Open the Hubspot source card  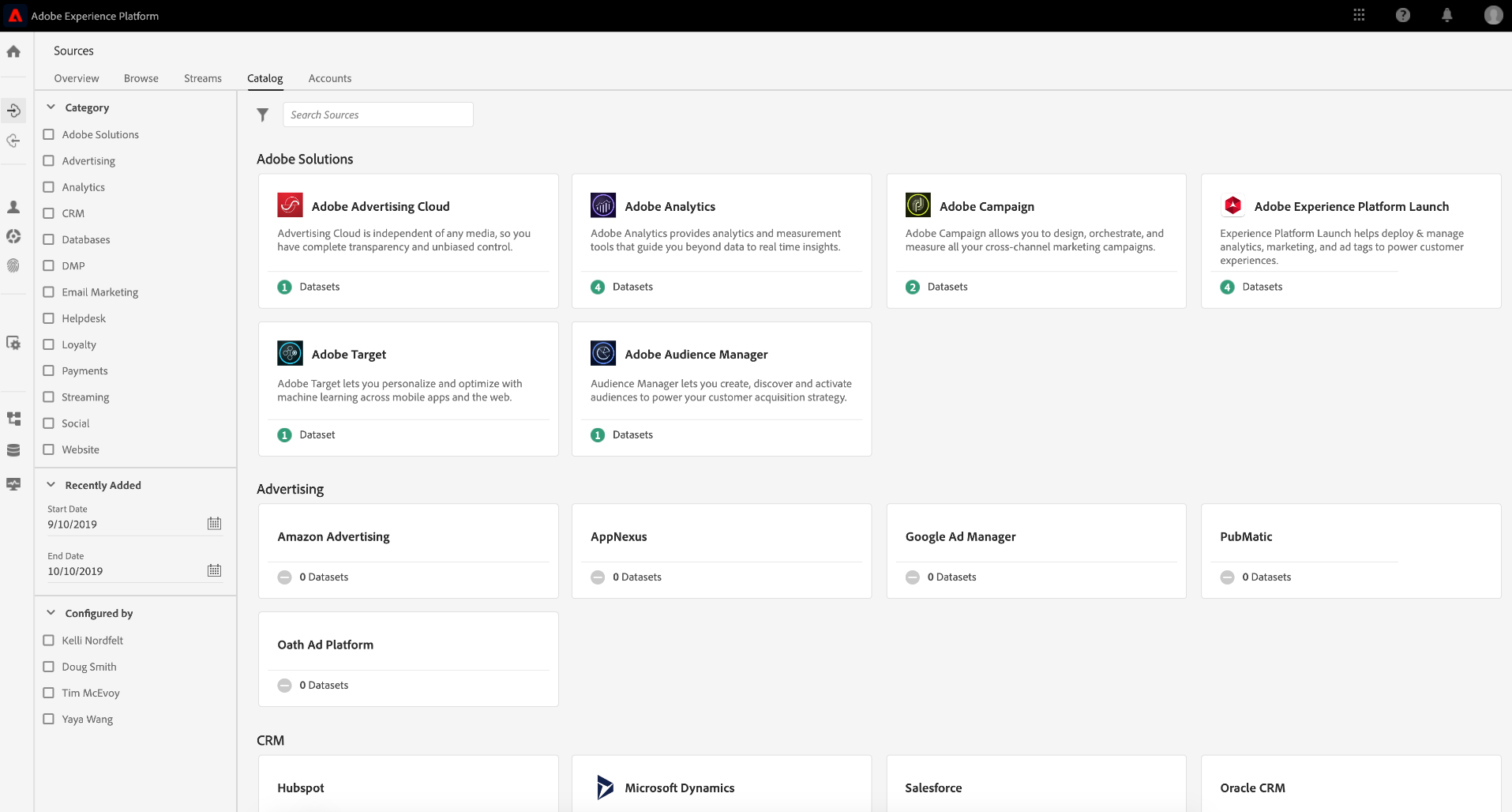408,784
